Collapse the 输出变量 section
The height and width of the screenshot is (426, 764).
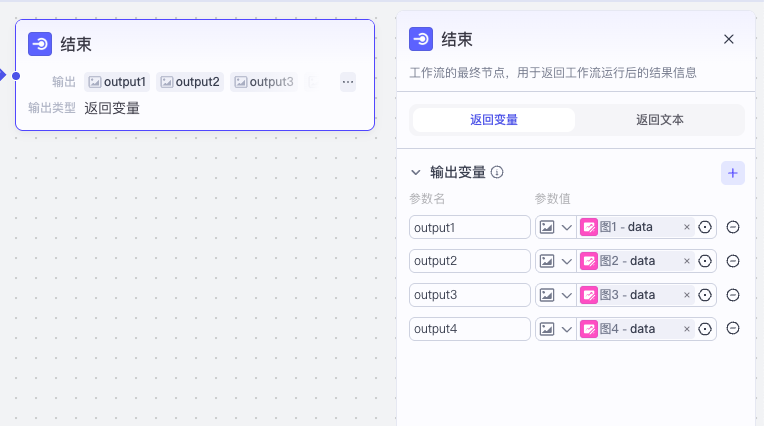coord(416,173)
